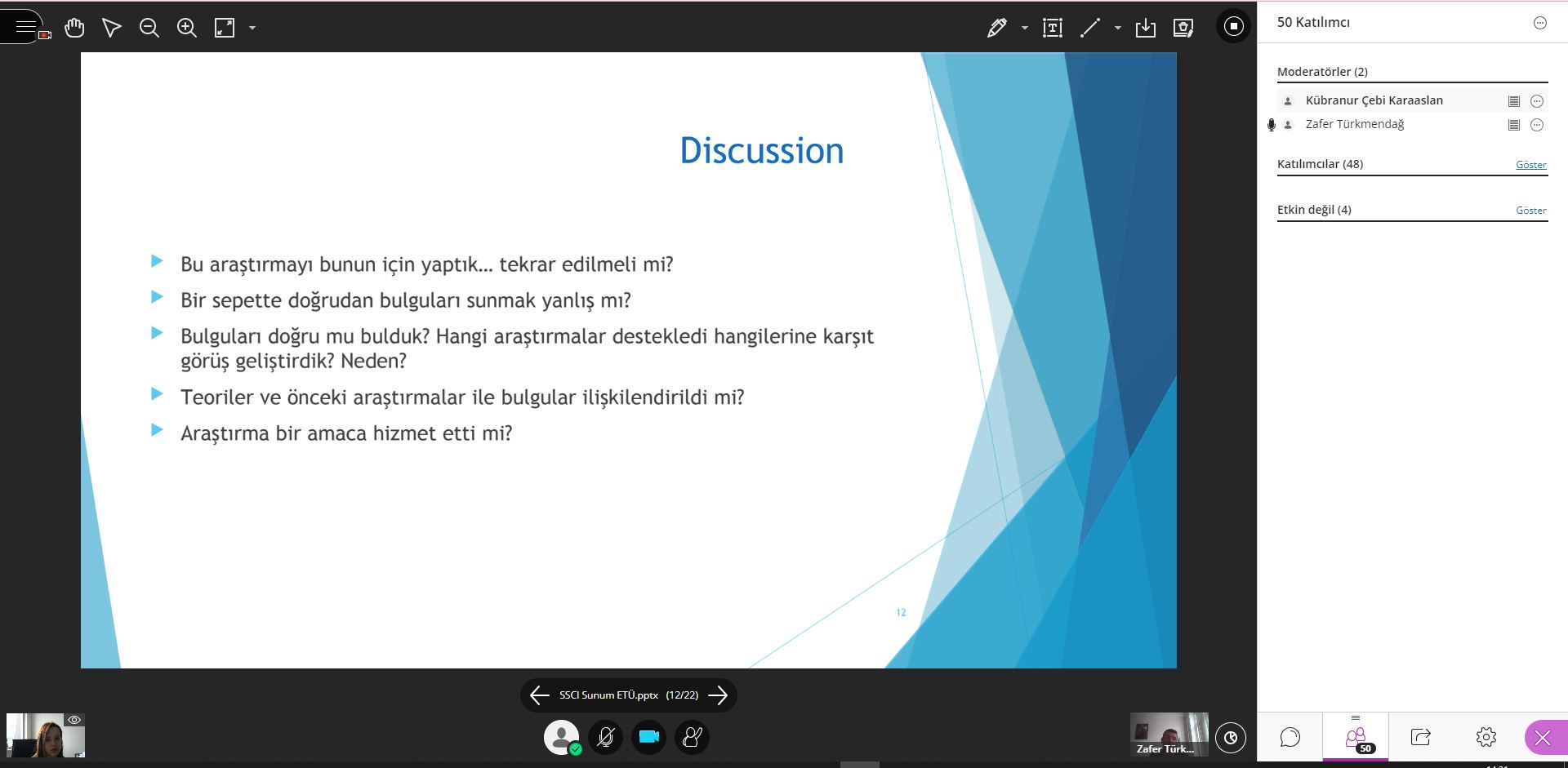The height and width of the screenshot is (768, 1568).
Task: Zoom in on the shared slide
Action: pos(186,28)
